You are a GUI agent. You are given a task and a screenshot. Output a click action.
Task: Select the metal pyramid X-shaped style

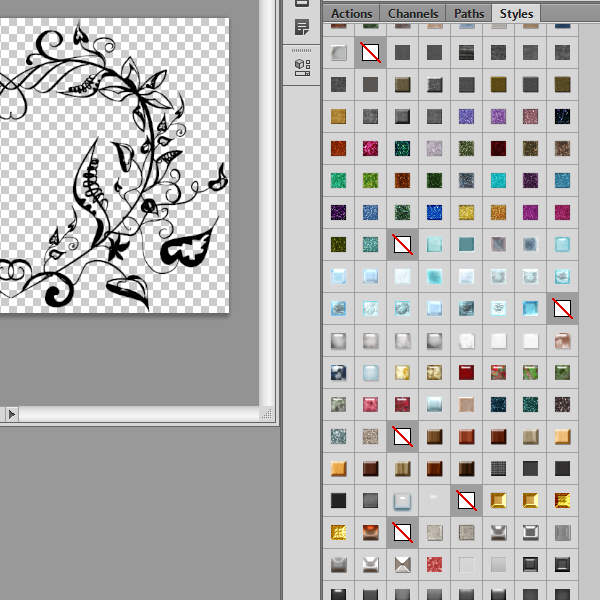[402, 564]
